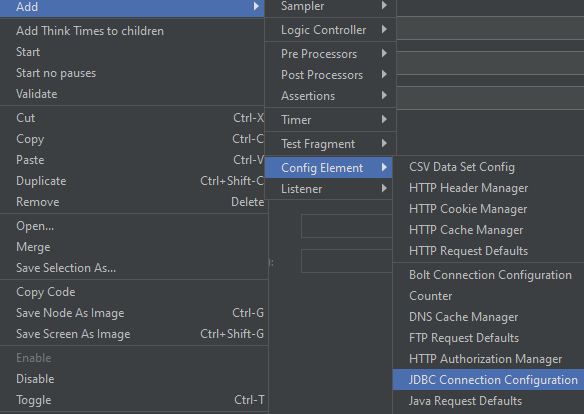Viewport: 584px width, 414px height.
Task: Select HTTP Request Defaults
Action: (488, 251)
